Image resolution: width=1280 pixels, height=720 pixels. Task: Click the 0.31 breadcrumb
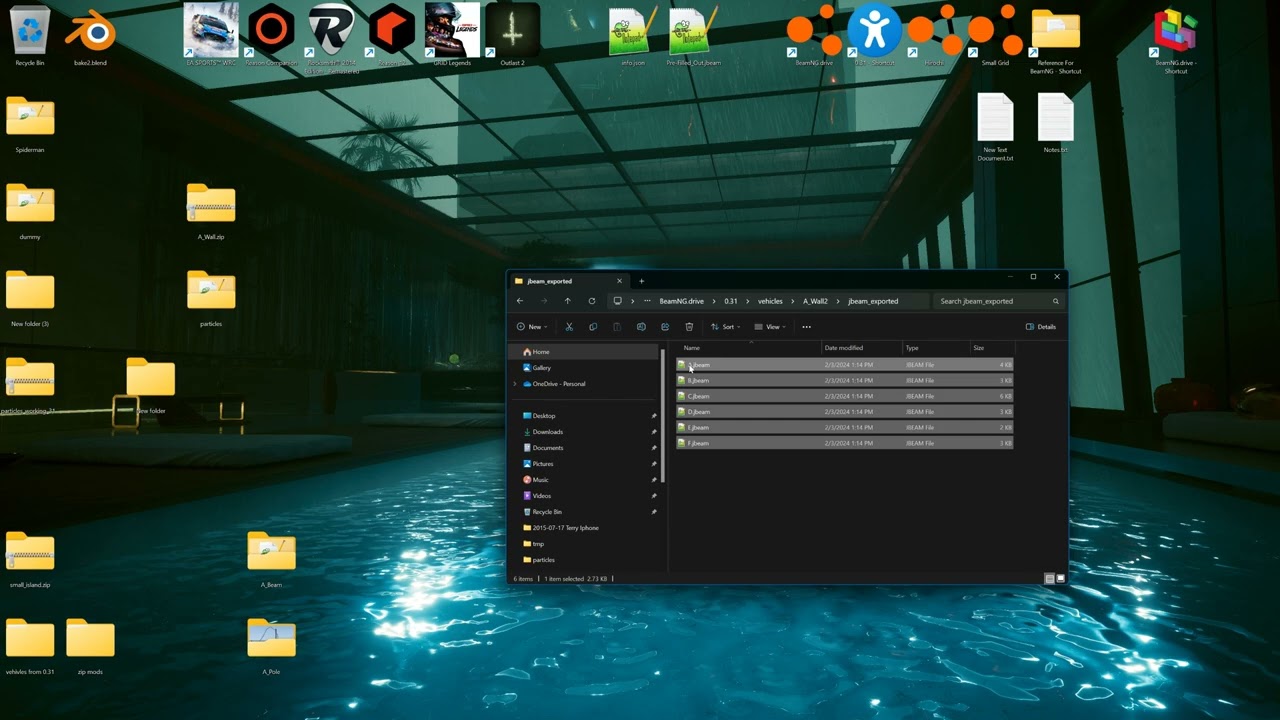[x=731, y=301]
